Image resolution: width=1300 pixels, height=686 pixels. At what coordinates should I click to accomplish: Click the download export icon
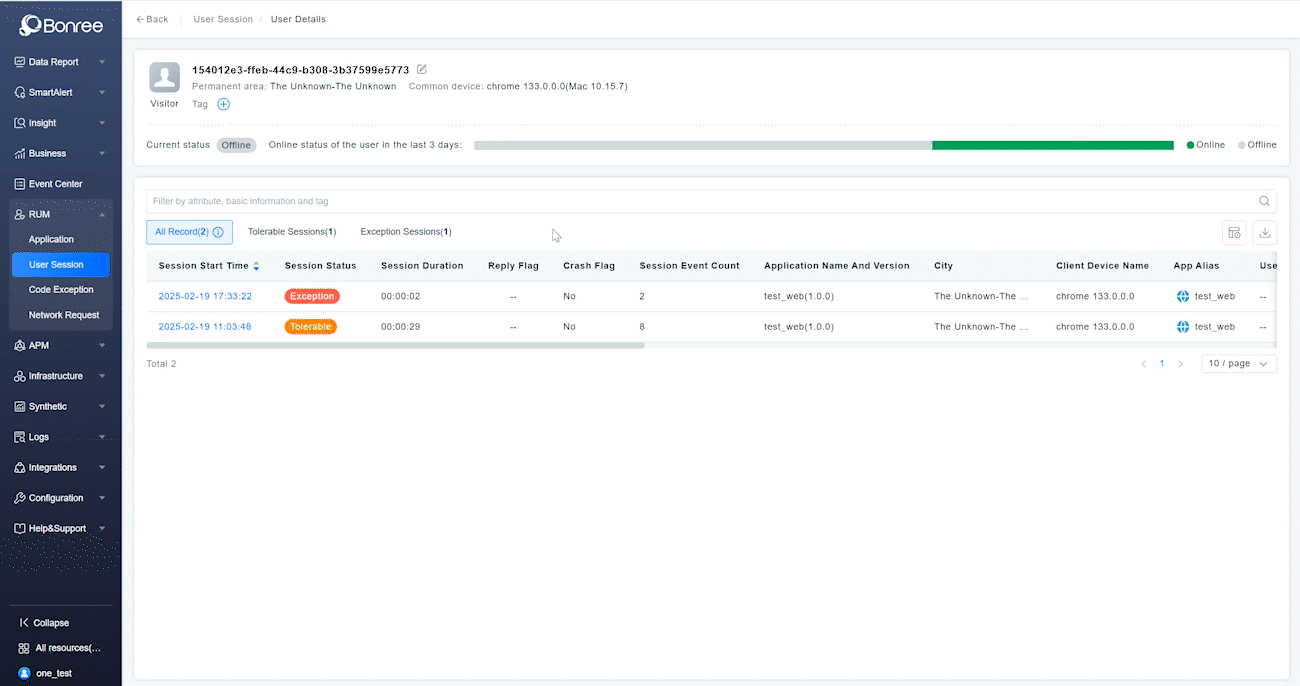coord(1265,232)
